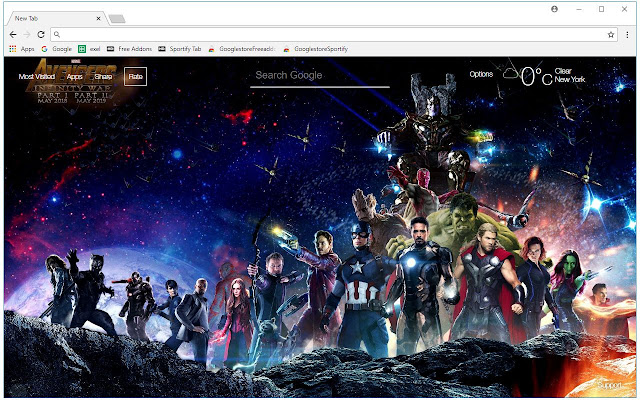Open the GooglestoreFreeadd bookmark
The height and width of the screenshot is (400, 640).
coord(242,49)
